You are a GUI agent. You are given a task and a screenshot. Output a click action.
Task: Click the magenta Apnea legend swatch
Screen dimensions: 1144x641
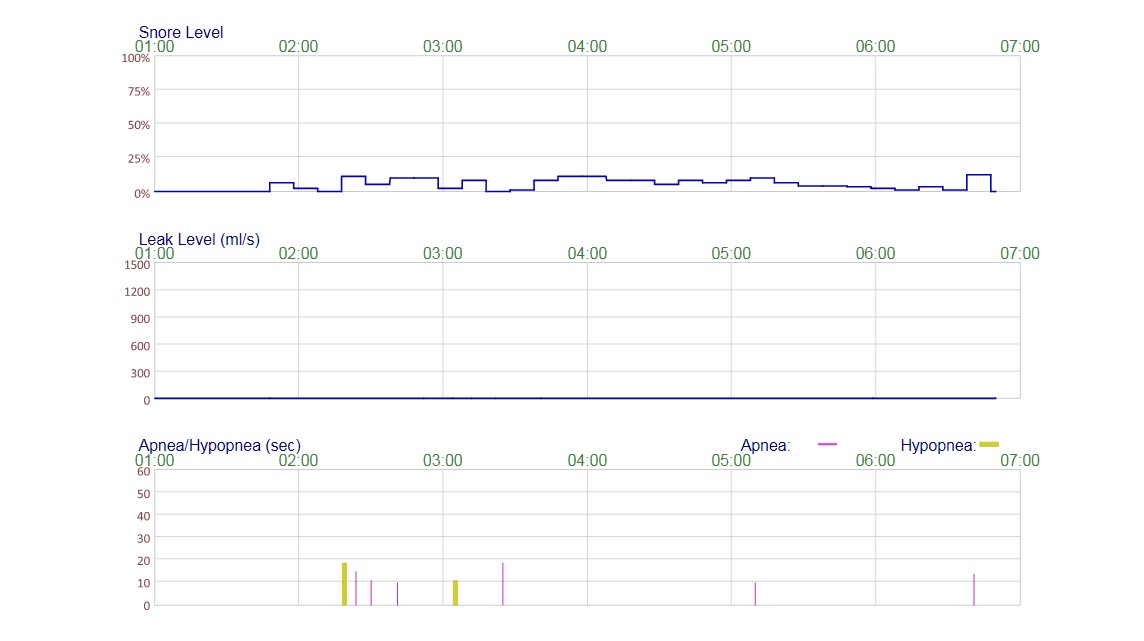tap(827, 444)
